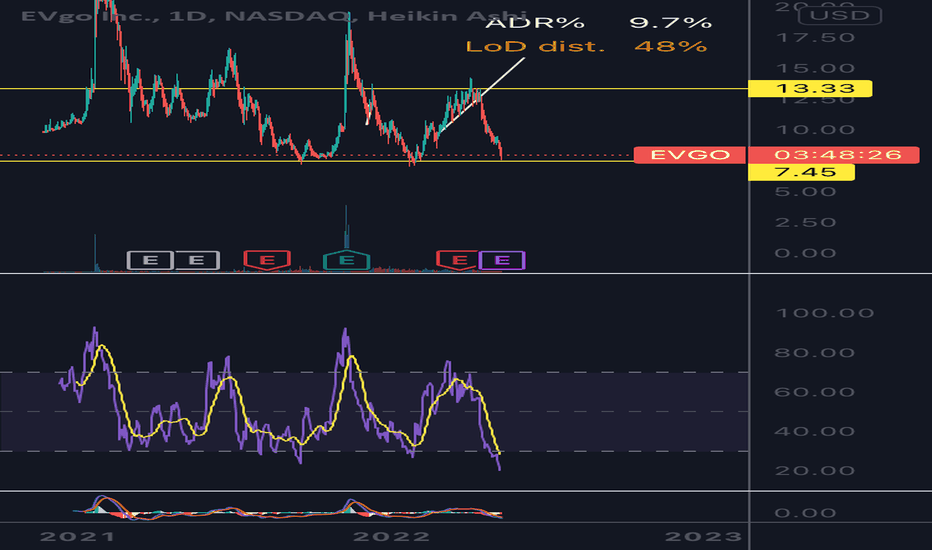Click the 100.00 oscillator axis label
Screen dimensions: 932x550
click(824, 313)
